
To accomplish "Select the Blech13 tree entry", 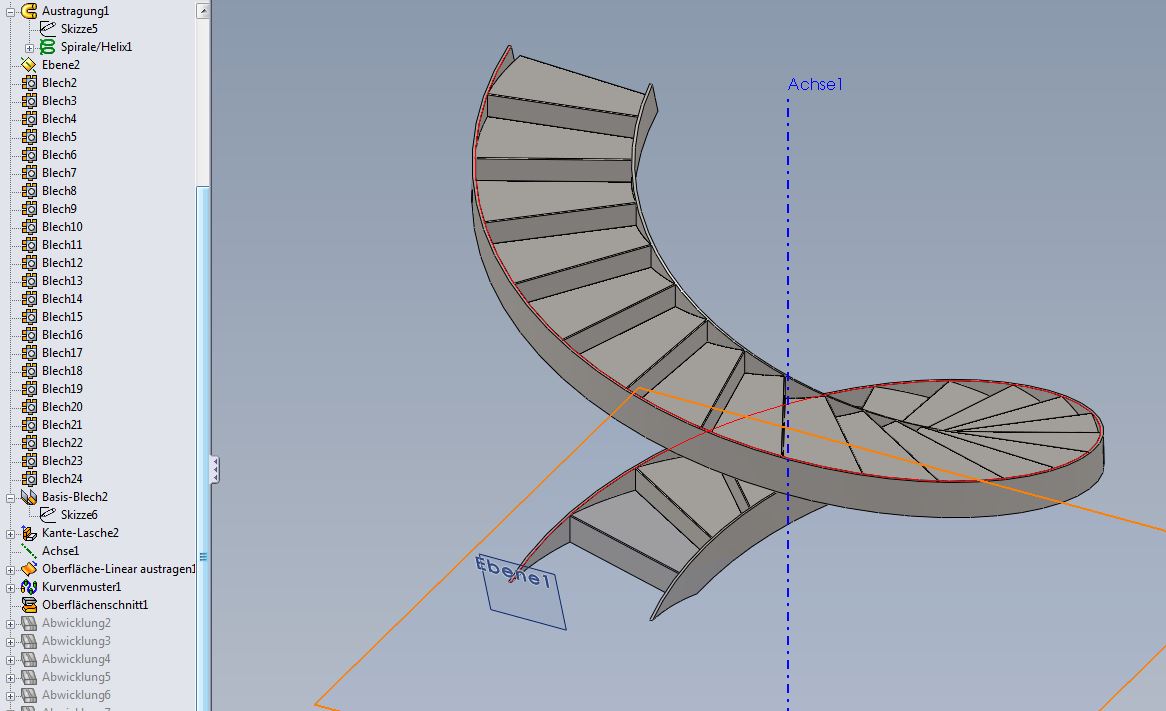I will [x=62, y=281].
